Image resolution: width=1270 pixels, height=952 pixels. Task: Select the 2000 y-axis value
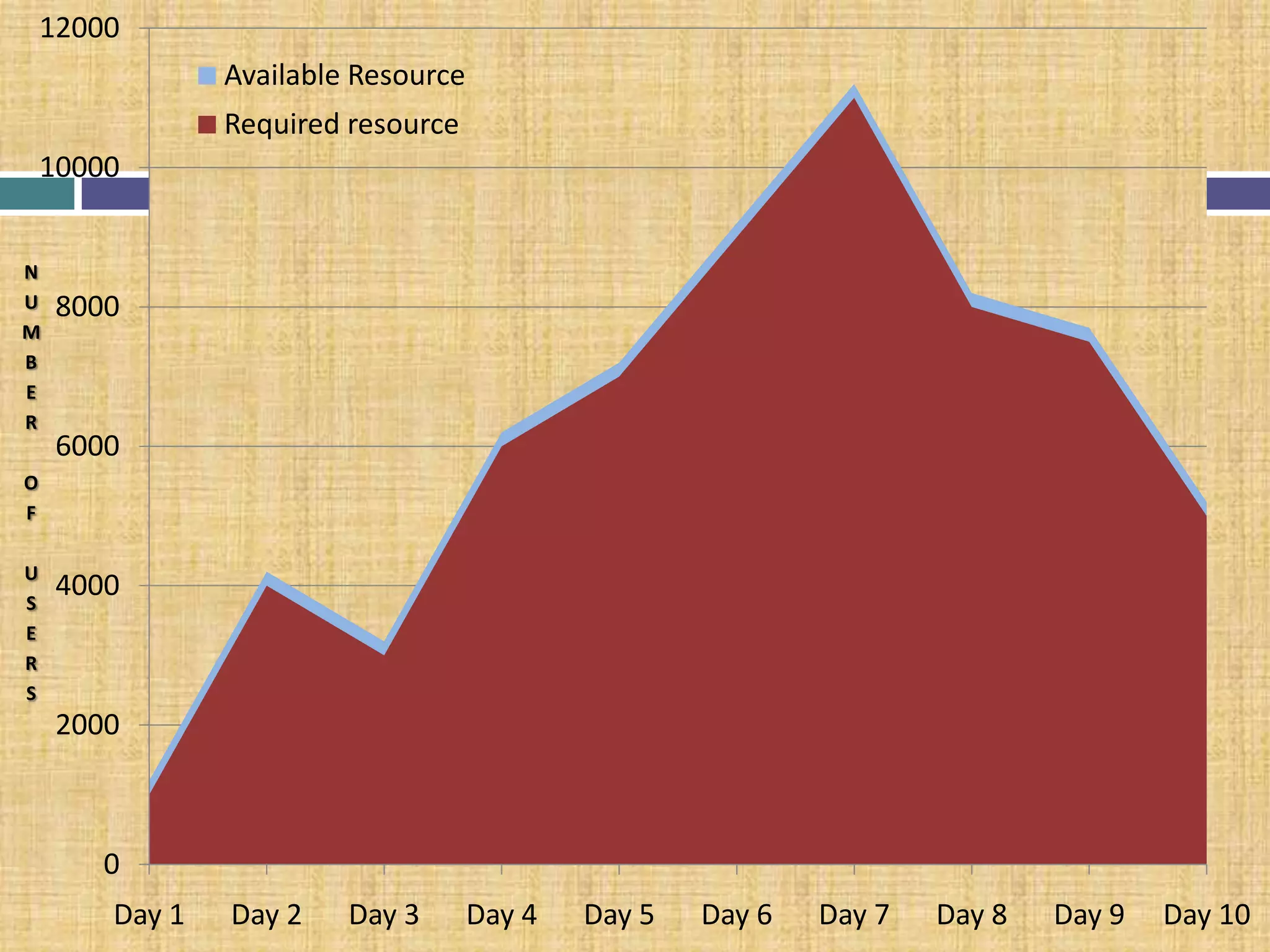click(x=87, y=725)
